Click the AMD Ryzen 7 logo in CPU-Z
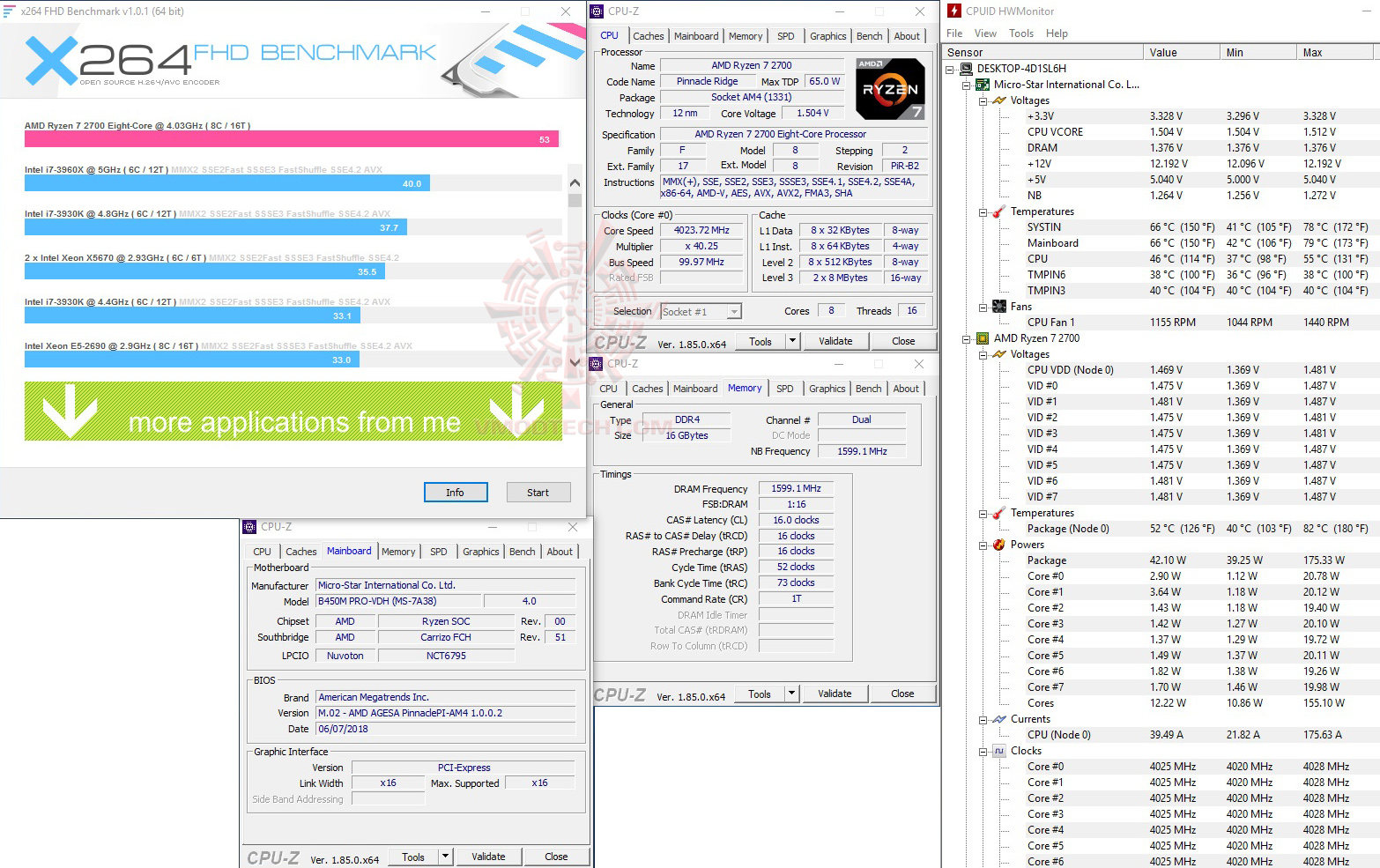The height and width of the screenshot is (868, 1380). (x=889, y=89)
